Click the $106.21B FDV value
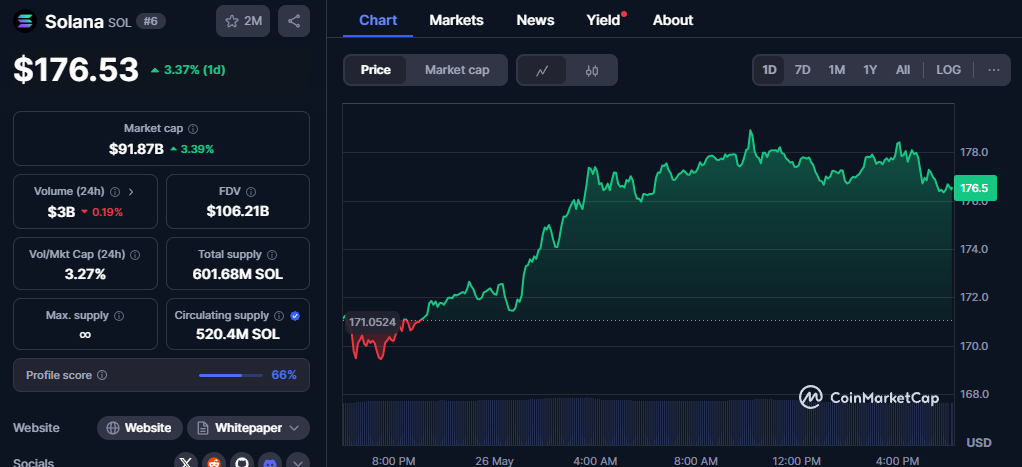The height and width of the screenshot is (467, 1022). (238, 211)
